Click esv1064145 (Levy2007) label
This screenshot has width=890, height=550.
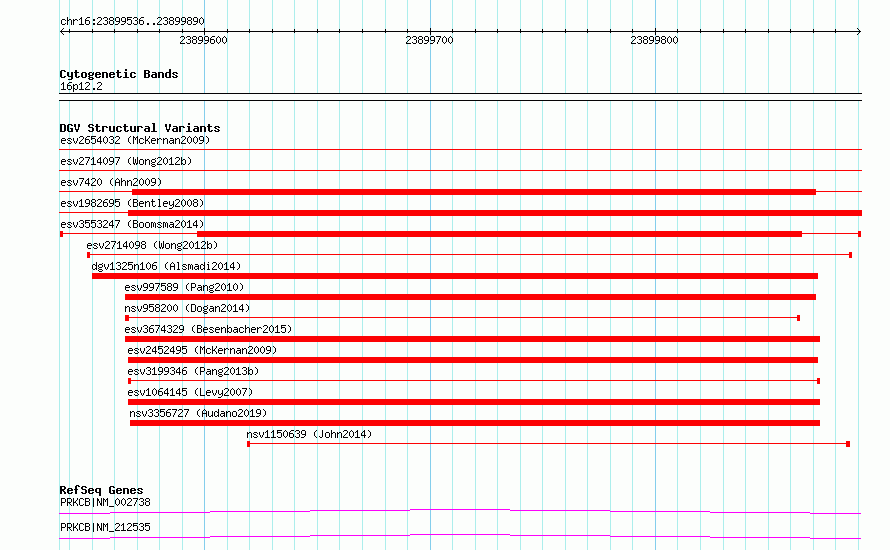coord(190,392)
